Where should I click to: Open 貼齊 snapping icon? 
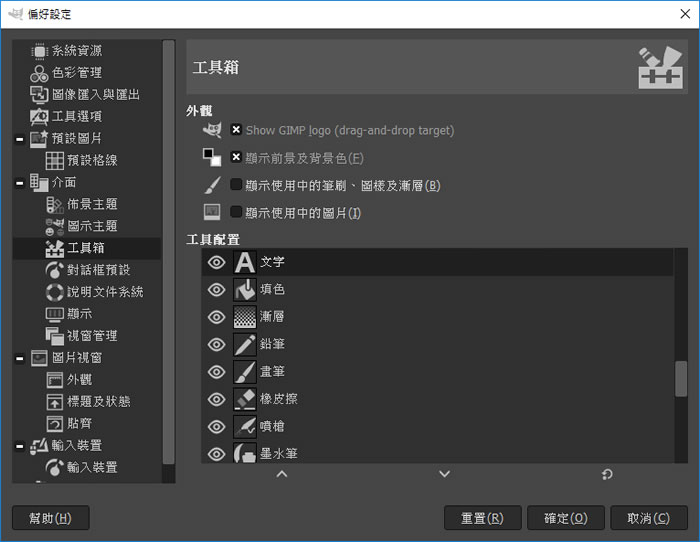(x=55, y=423)
